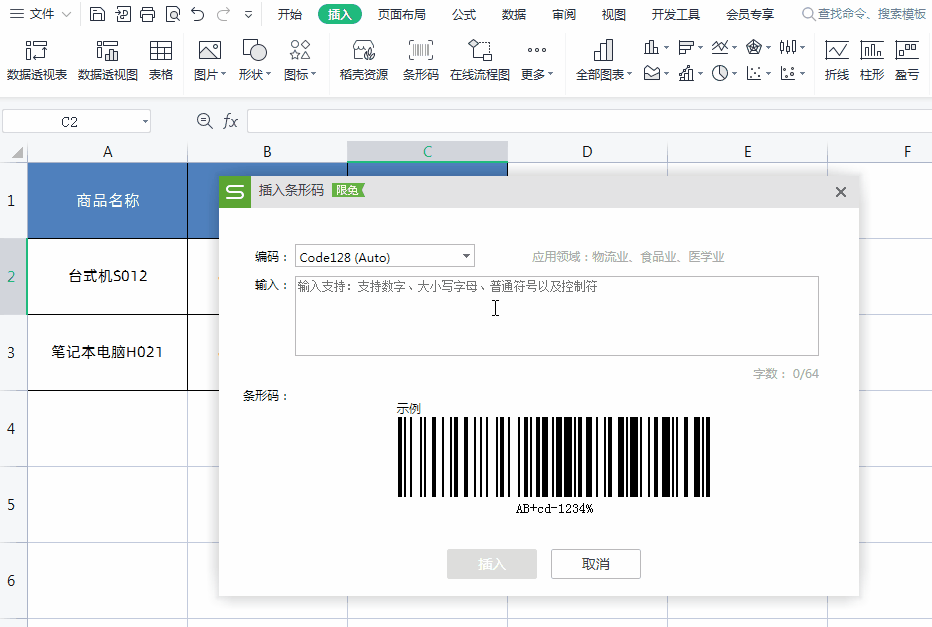Switch to the 公式 tab
The width and height of the screenshot is (932, 627).
pos(464,14)
